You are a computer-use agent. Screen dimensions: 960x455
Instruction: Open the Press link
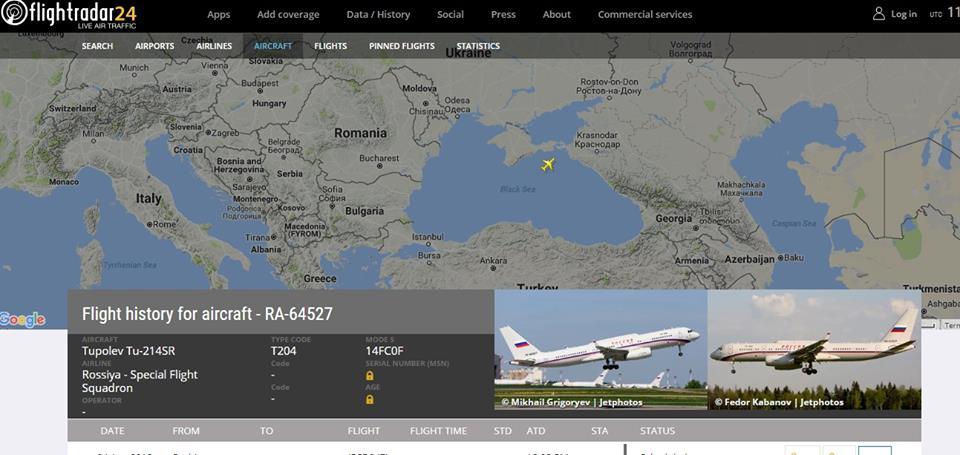(x=503, y=15)
